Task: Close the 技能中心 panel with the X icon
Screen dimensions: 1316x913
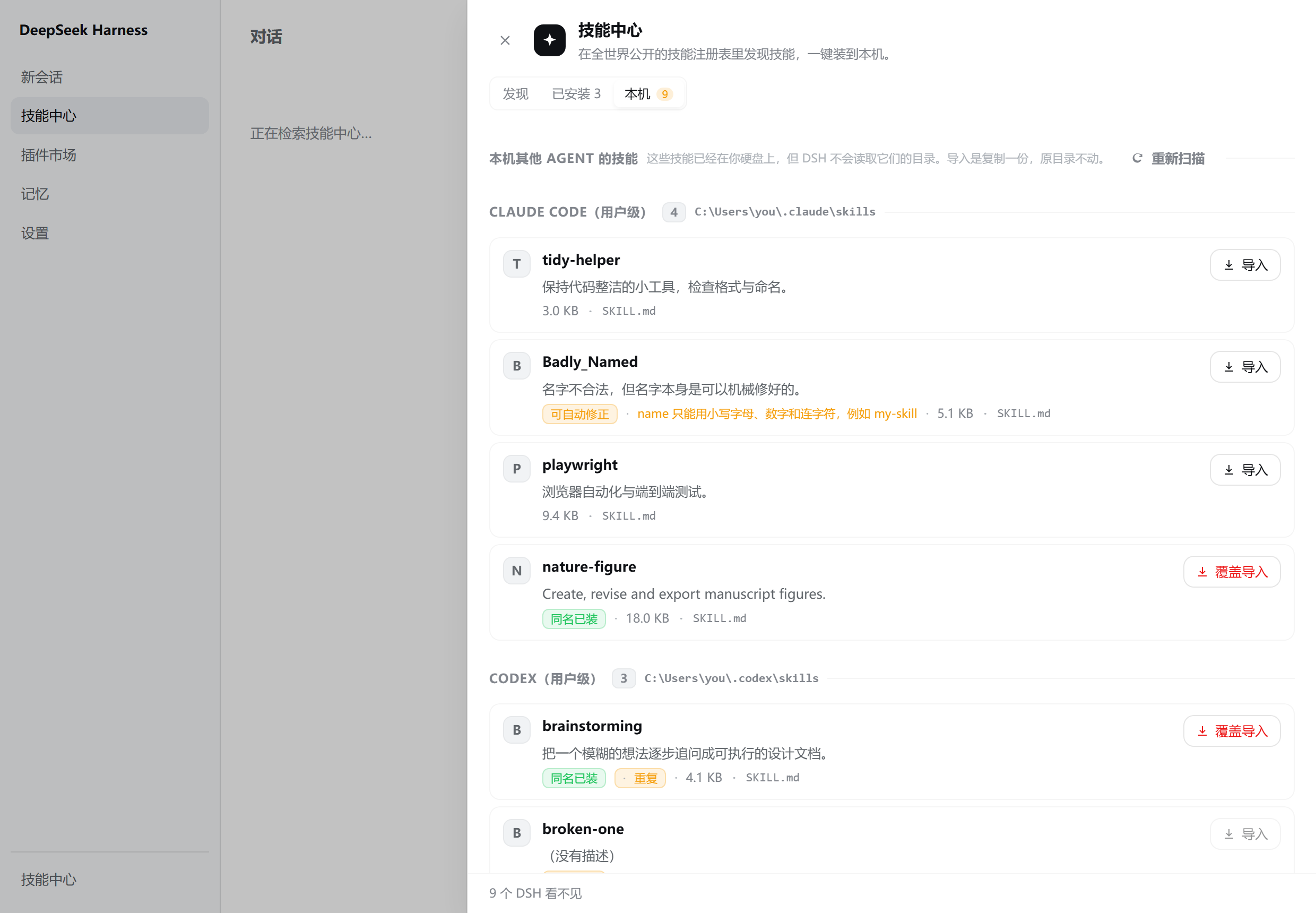Action: (x=505, y=40)
